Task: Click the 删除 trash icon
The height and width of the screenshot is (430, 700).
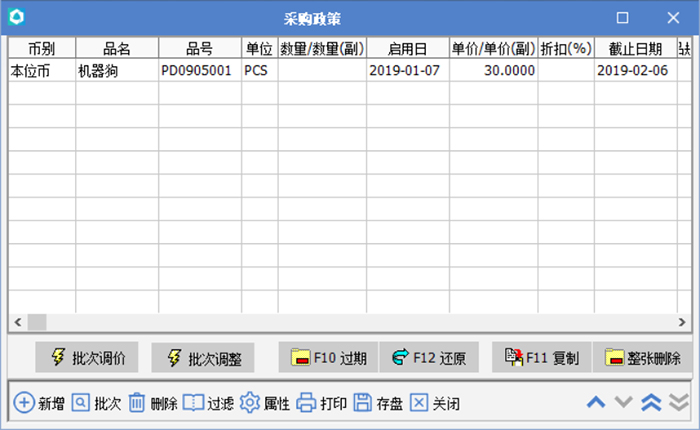Action: tap(137, 403)
